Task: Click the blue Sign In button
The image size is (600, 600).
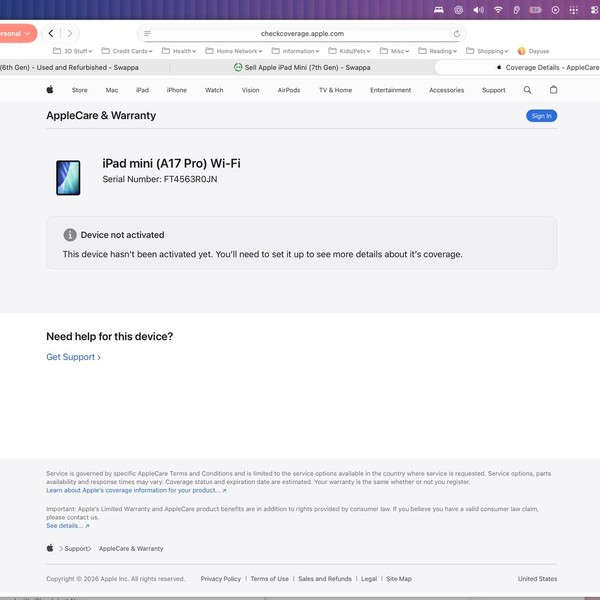Action: point(541,116)
